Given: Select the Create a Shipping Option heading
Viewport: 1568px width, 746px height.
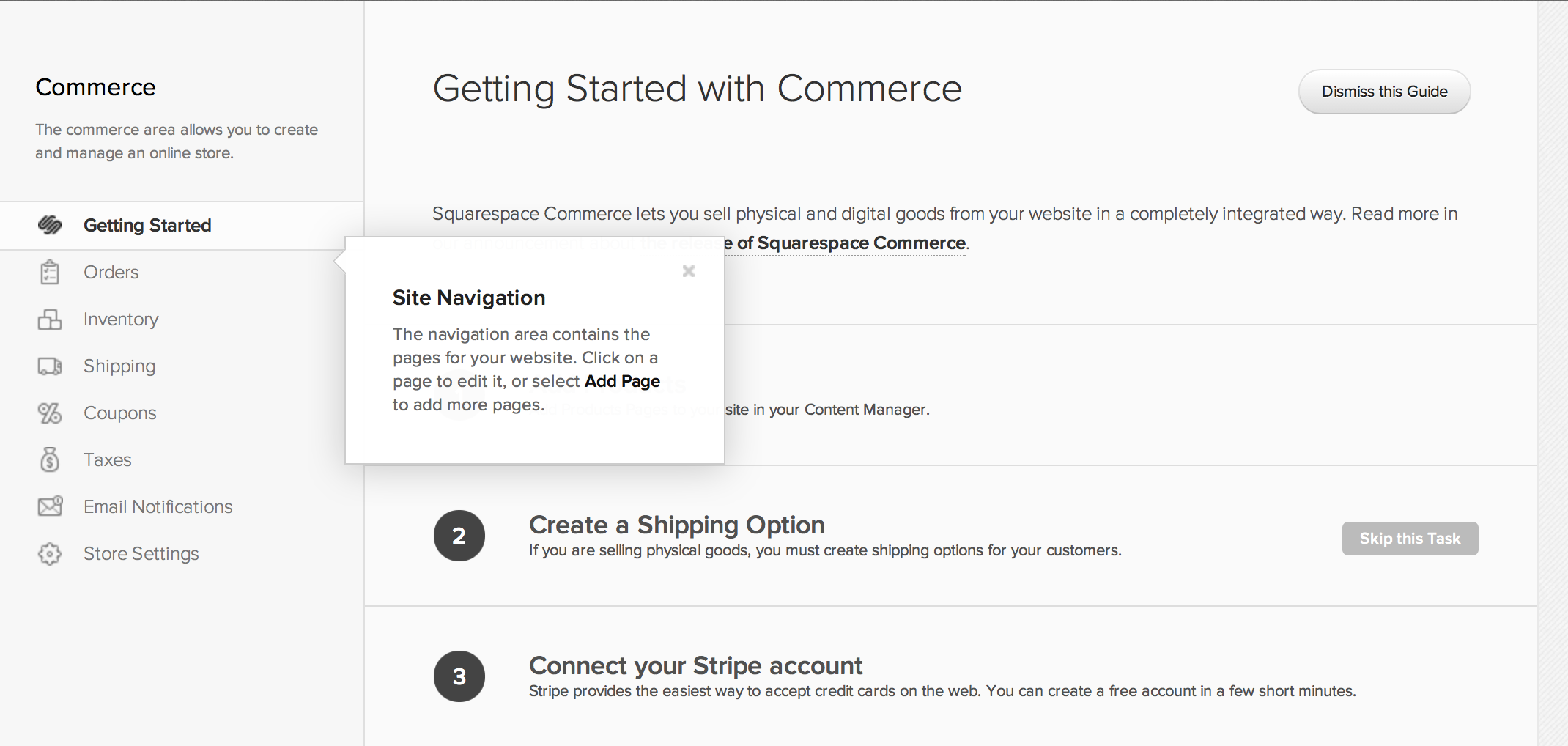Looking at the screenshot, I should pos(676,525).
